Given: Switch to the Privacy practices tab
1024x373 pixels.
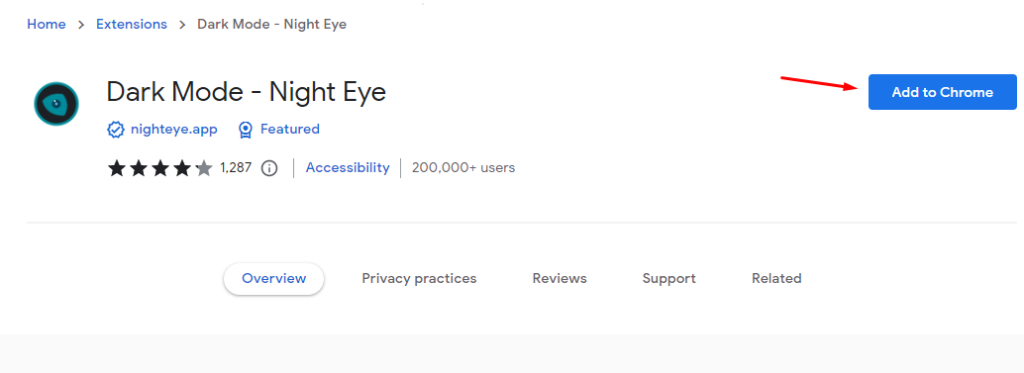Looking at the screenshot, I should point(419,279).
